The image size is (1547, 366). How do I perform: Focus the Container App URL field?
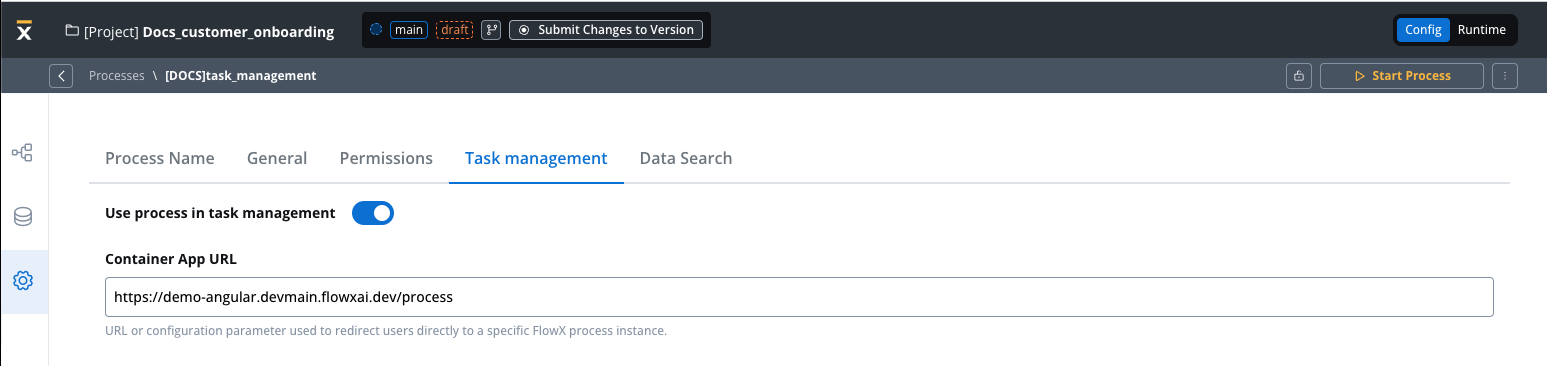799,297
